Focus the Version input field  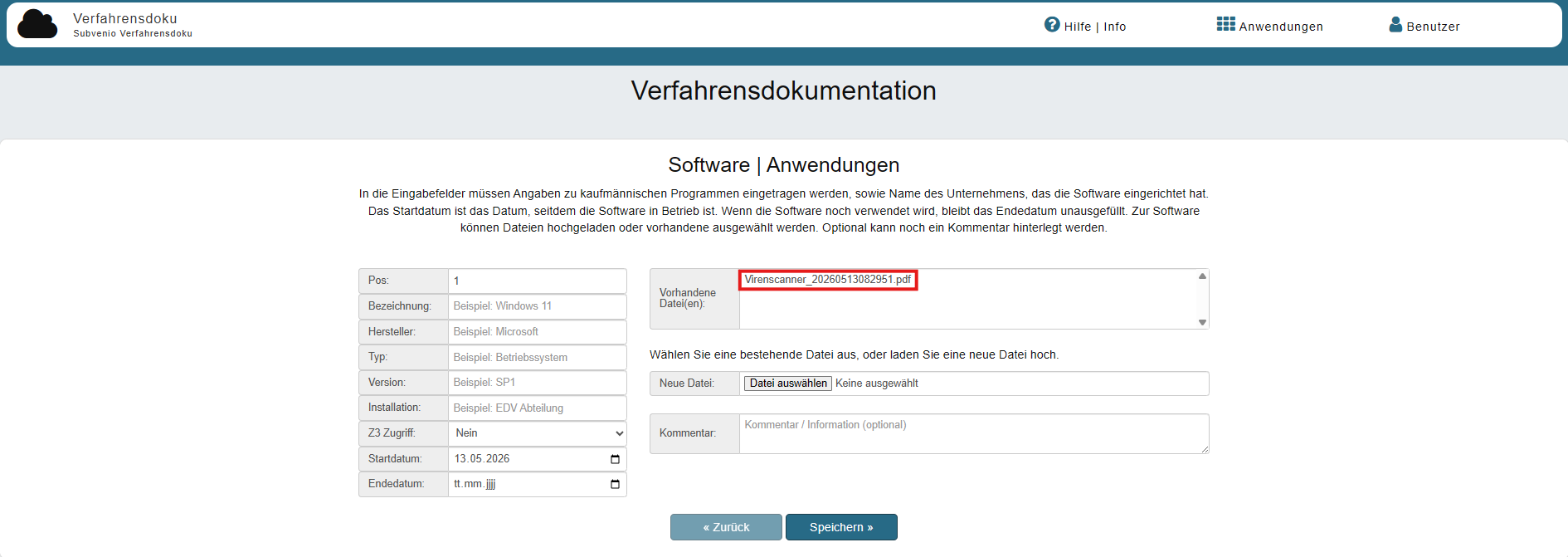tap(538, 383)
